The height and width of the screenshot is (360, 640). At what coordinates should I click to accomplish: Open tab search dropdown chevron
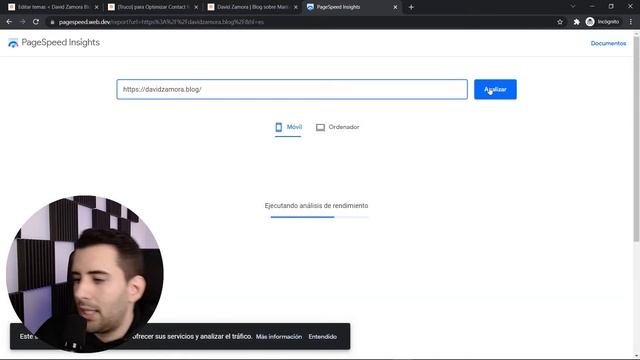pos(573,7)
